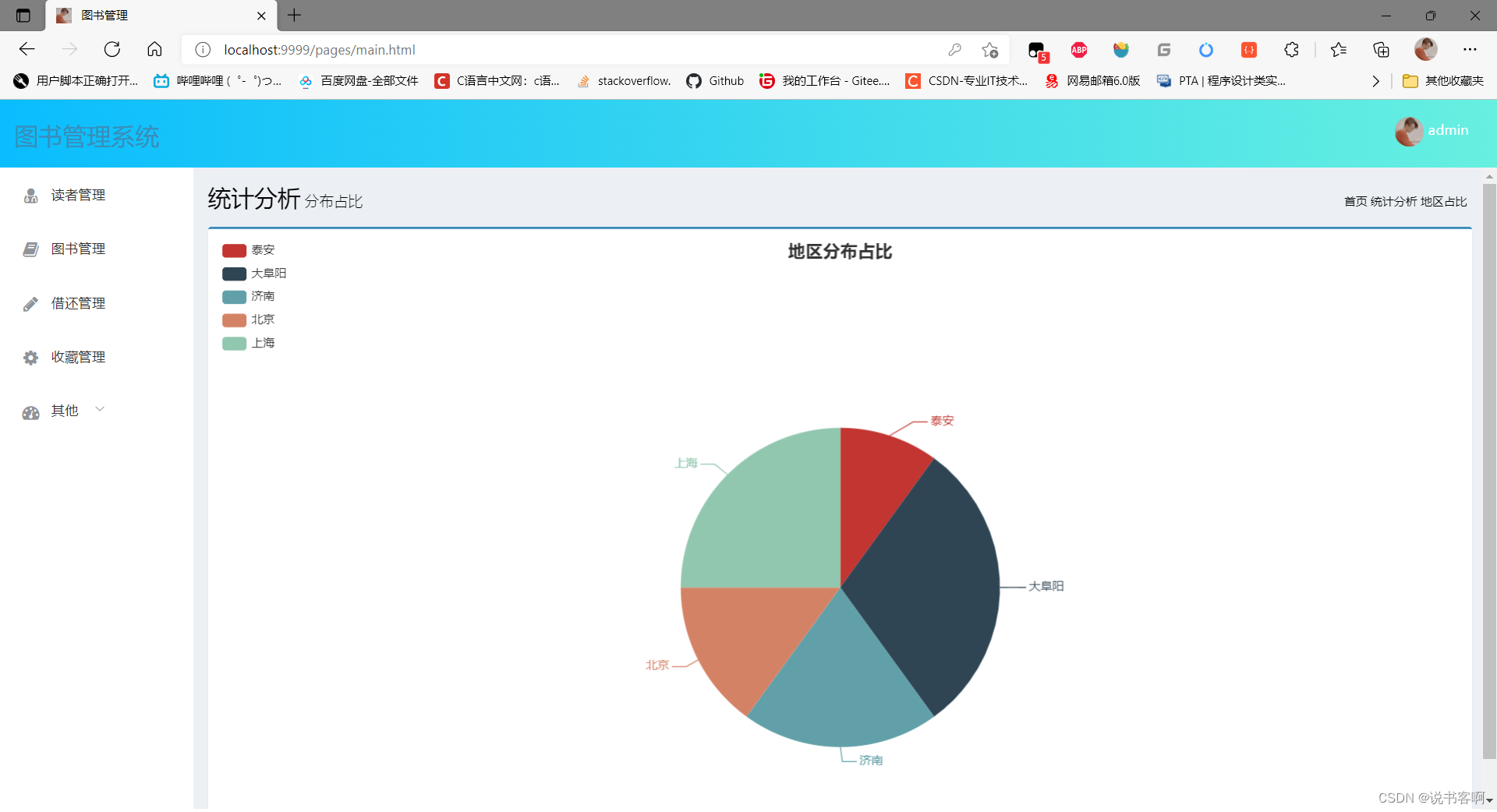The width and height of the screenshot is (1497, 812).
Task: Click 首页 in breadcrumb
Action: pyautogui.click(x=1355, y=202)
